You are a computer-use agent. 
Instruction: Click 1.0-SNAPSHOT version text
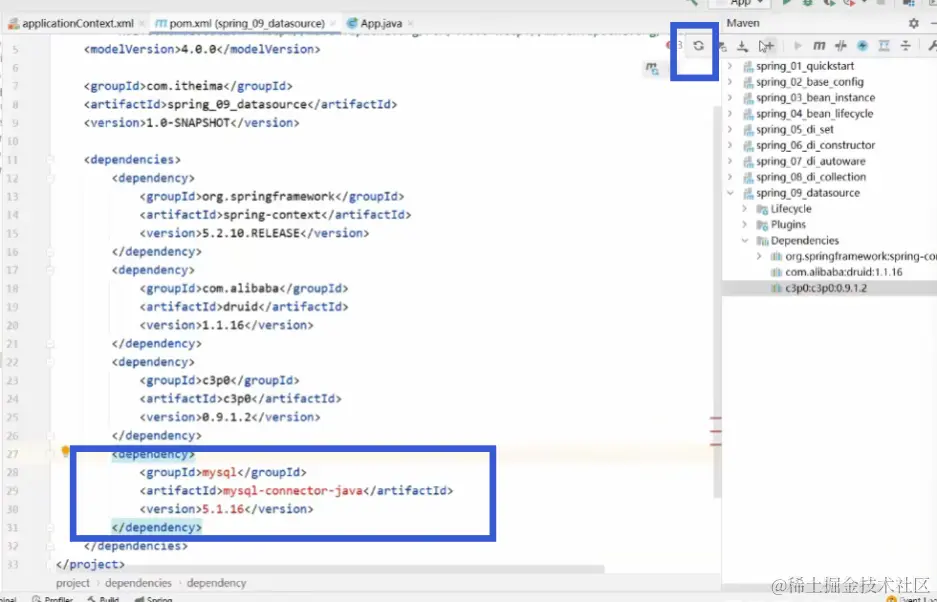[x=188, y=123]
